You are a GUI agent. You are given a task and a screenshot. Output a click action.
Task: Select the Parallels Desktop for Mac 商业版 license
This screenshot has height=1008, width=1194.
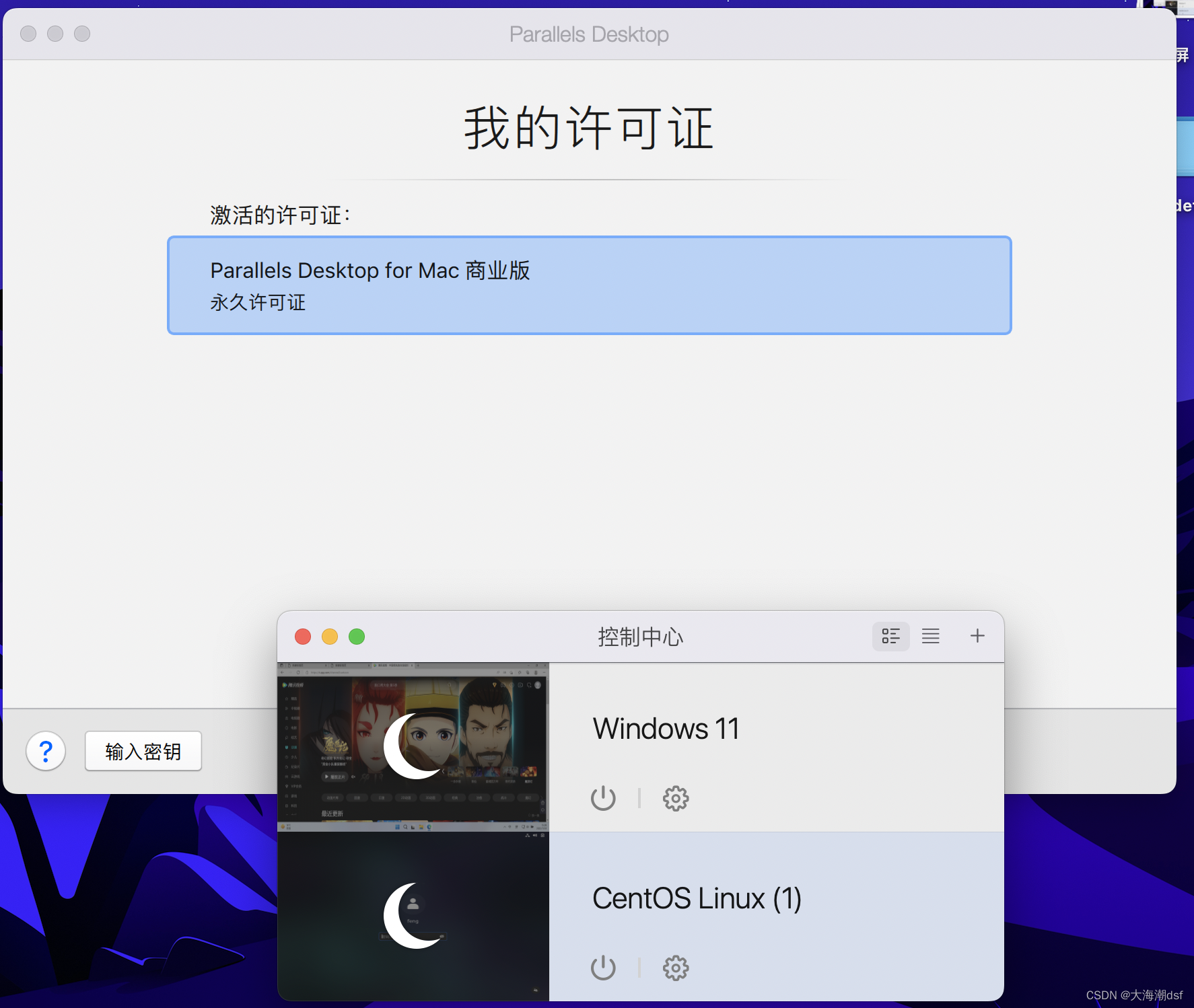click(x=589, y=285)
